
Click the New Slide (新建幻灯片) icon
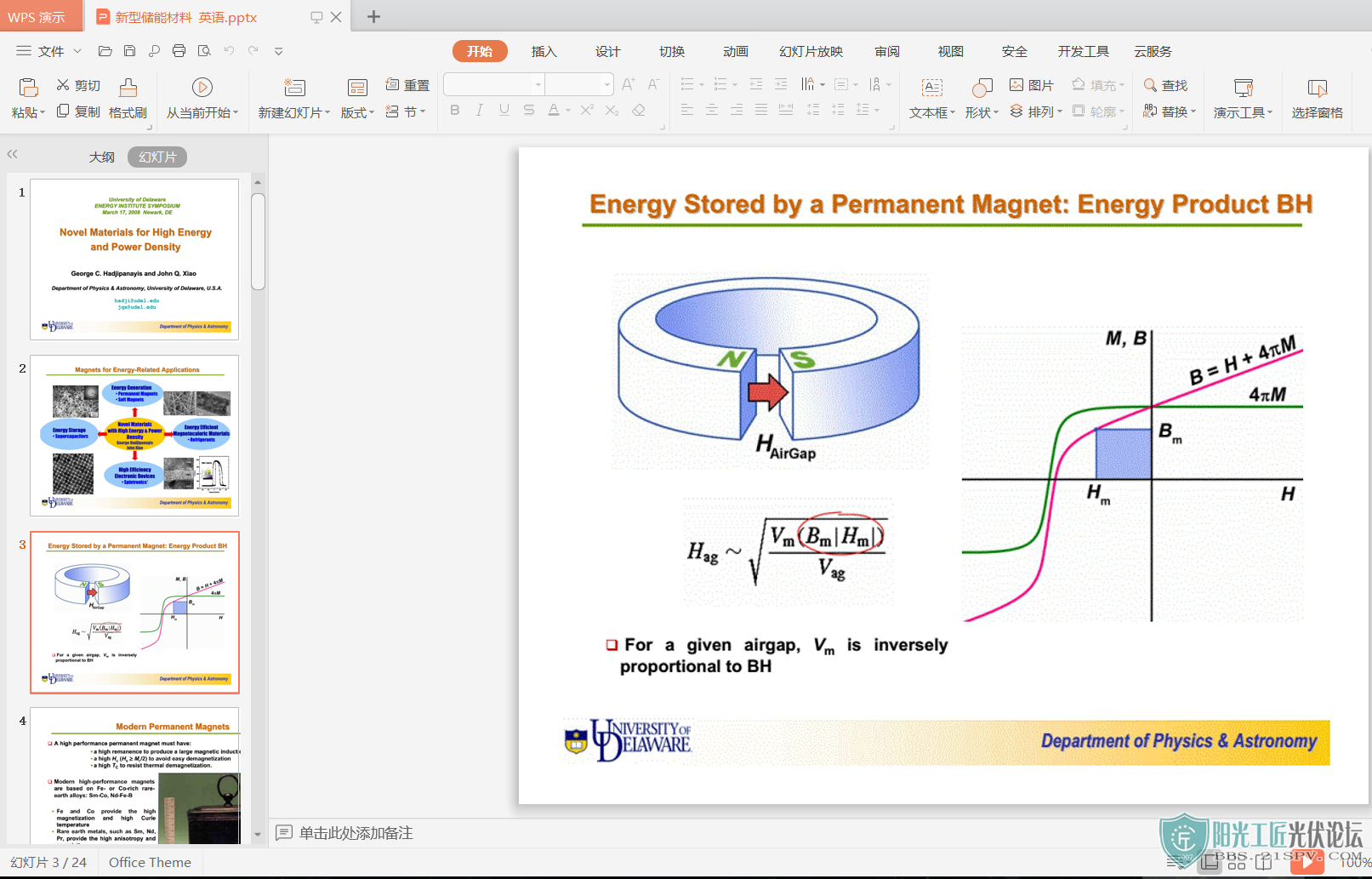pos(294,87)
